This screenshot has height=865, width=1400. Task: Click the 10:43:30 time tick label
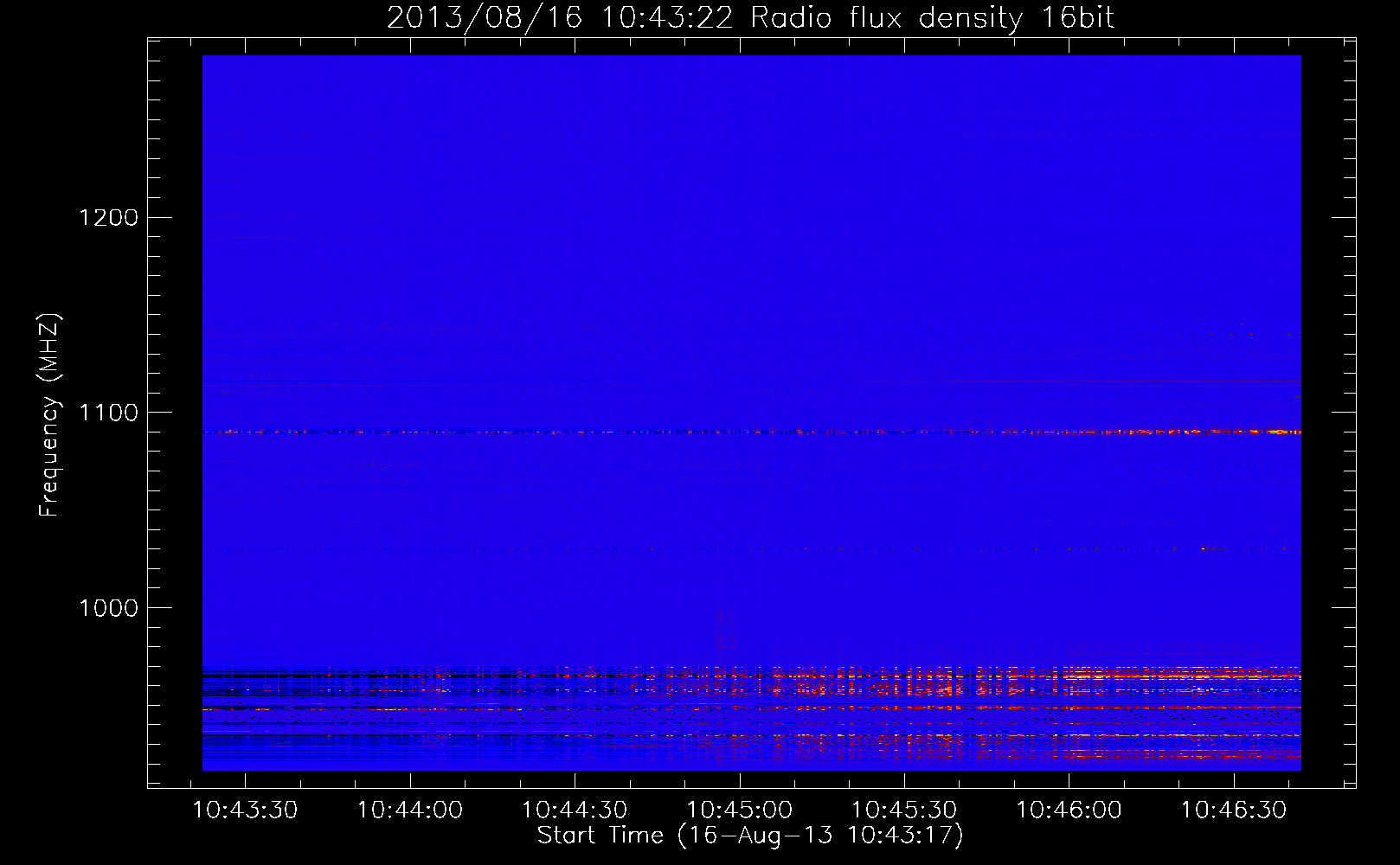245,811
